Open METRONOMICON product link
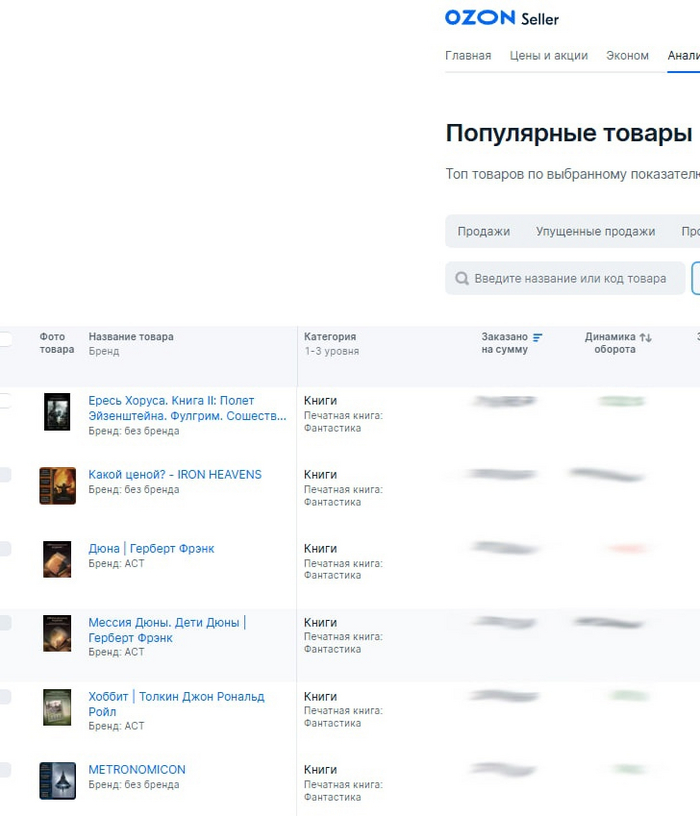 137,770
